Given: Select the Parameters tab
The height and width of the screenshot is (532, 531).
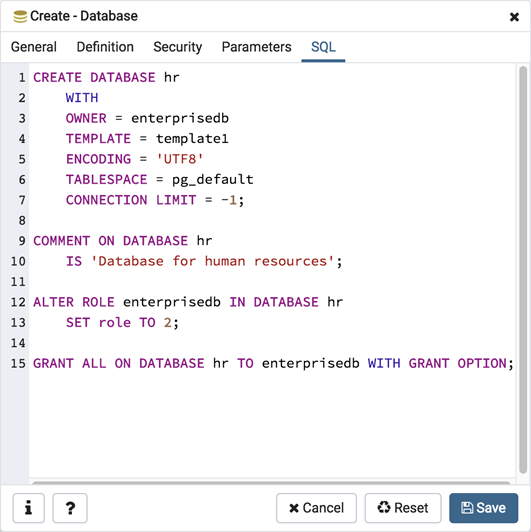Looking at the screenshot, I should 257,47.
